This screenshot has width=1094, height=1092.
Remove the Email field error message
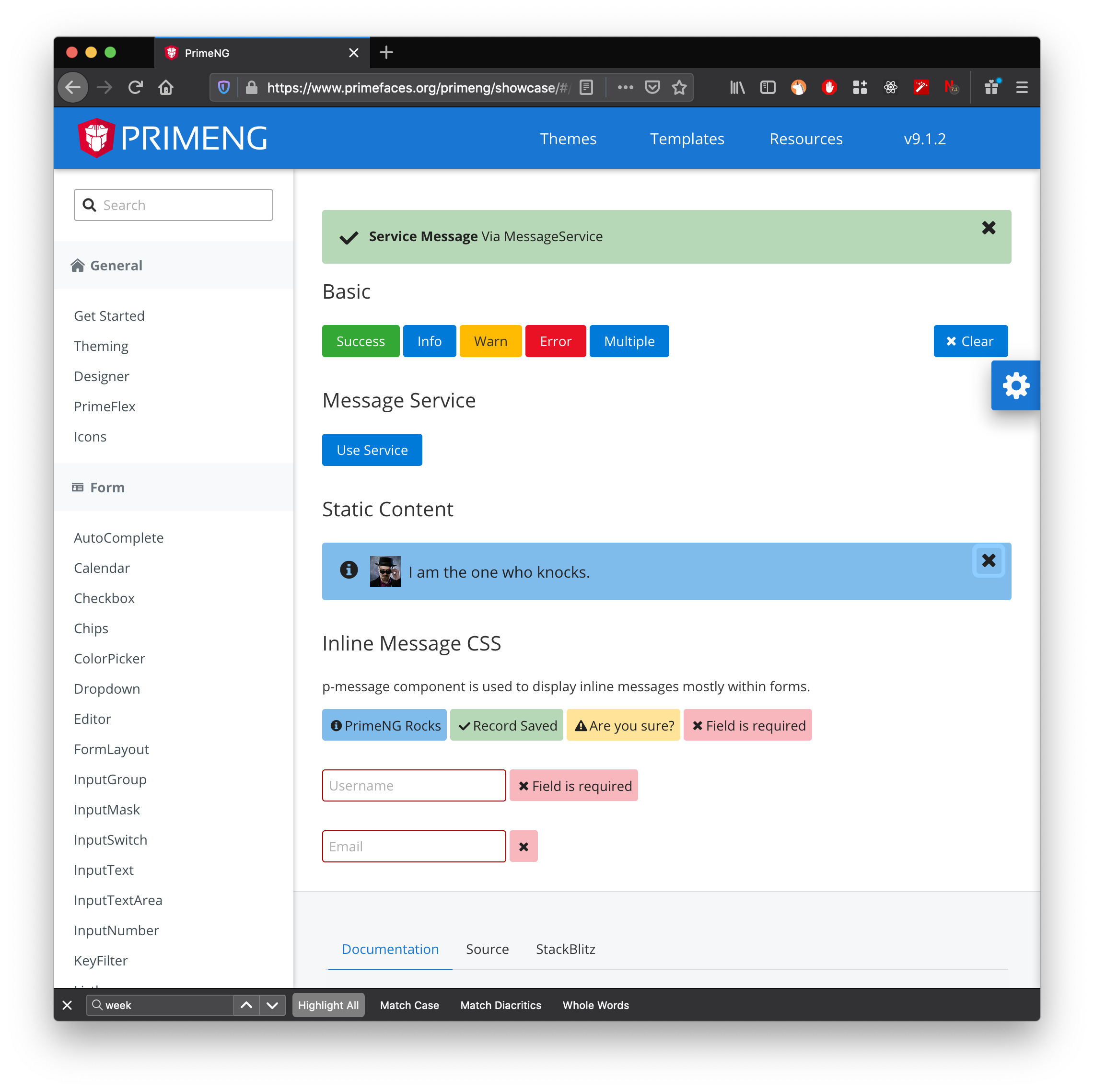click(x=523, y=846)
